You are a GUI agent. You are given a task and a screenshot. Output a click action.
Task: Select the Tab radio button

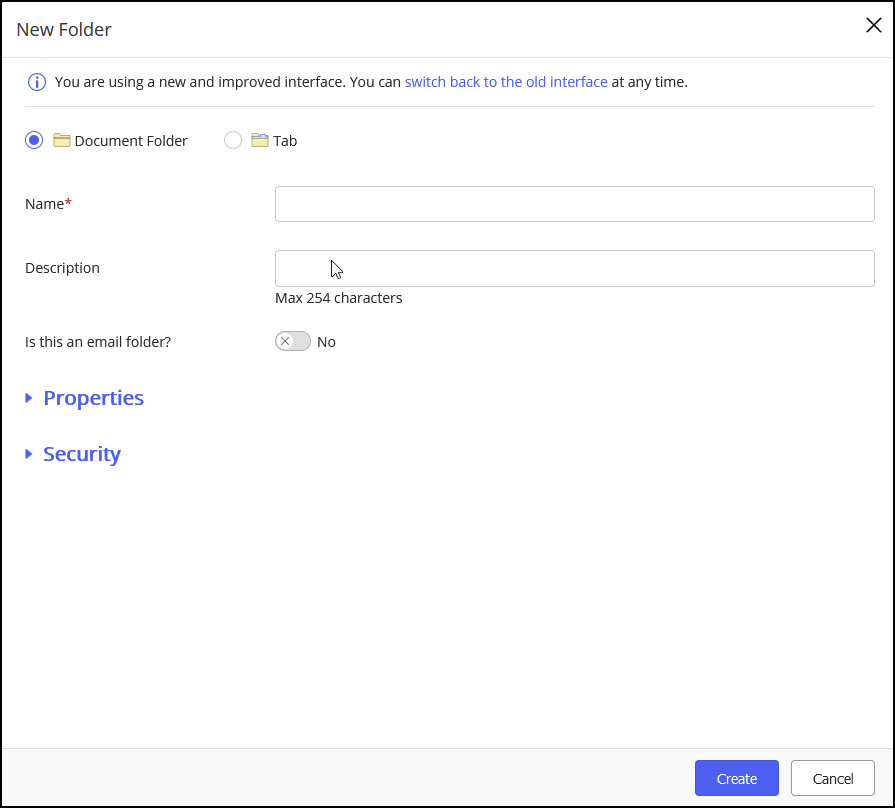tap(233, 140)
